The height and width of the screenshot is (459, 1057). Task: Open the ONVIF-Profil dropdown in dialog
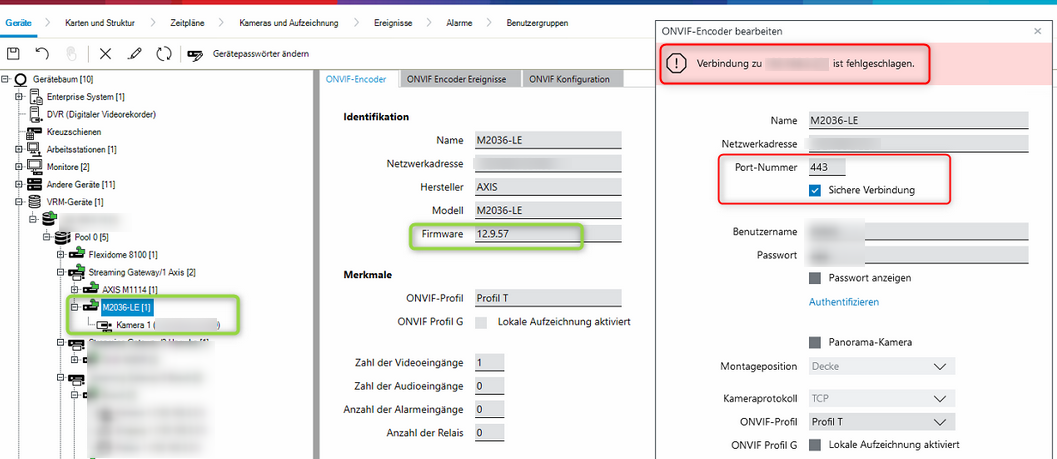point(882,423)
